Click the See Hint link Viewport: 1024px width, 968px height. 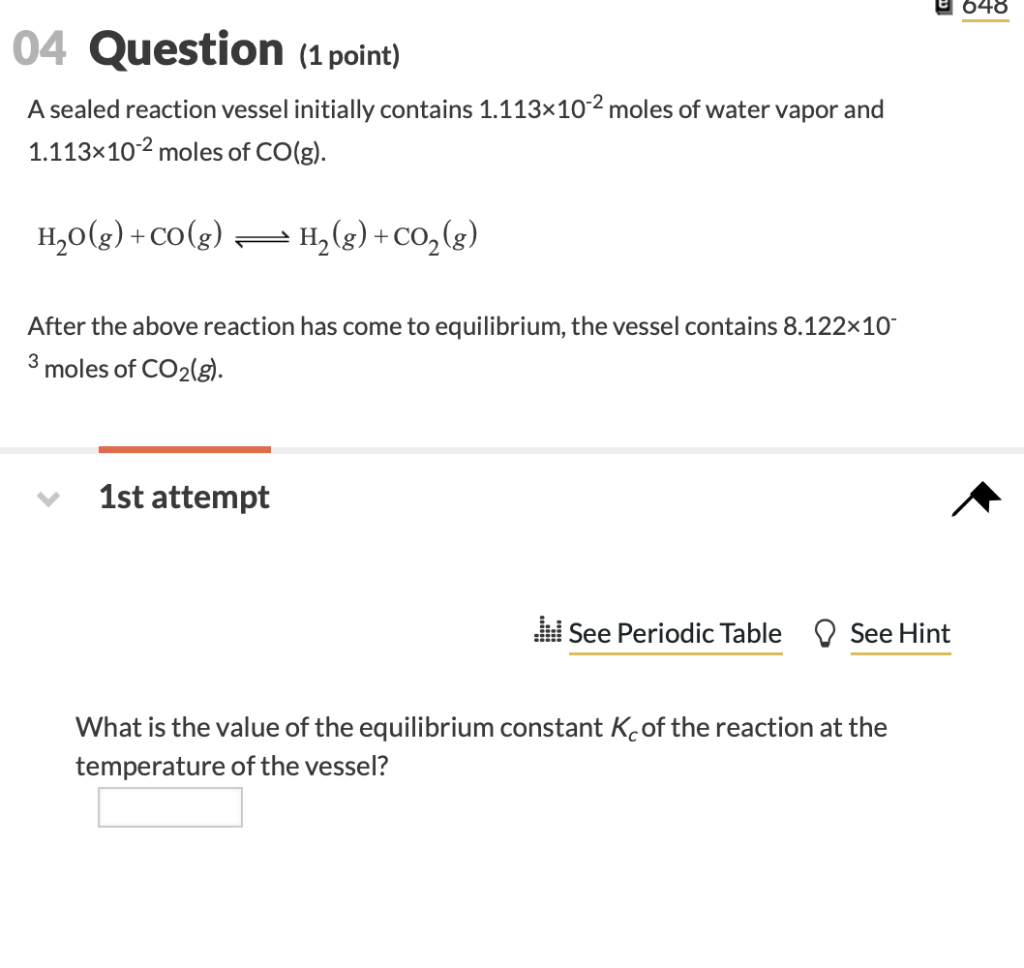pyautogui.click(x=899, y=633)
